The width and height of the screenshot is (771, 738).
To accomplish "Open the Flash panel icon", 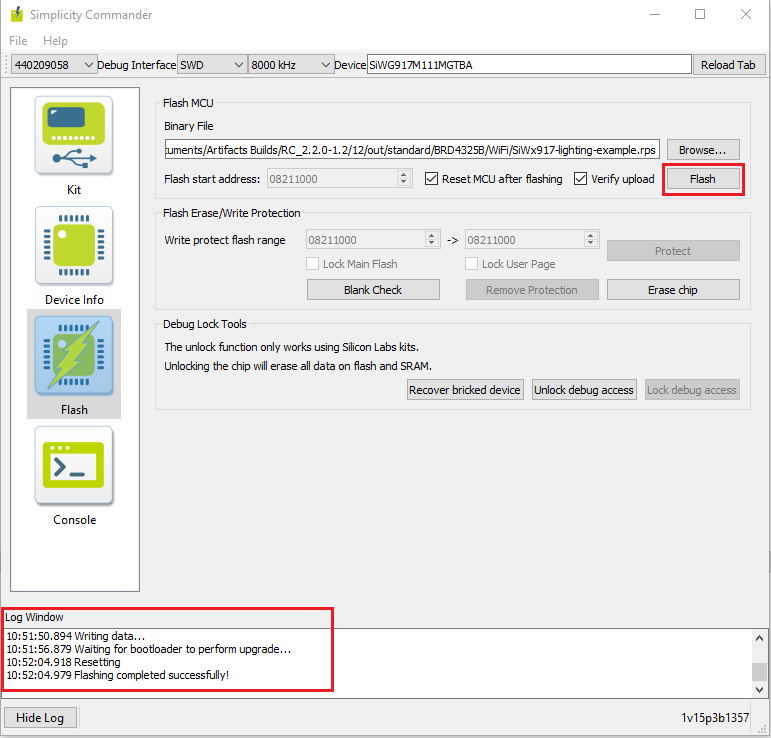I will (x=75, y=356).
